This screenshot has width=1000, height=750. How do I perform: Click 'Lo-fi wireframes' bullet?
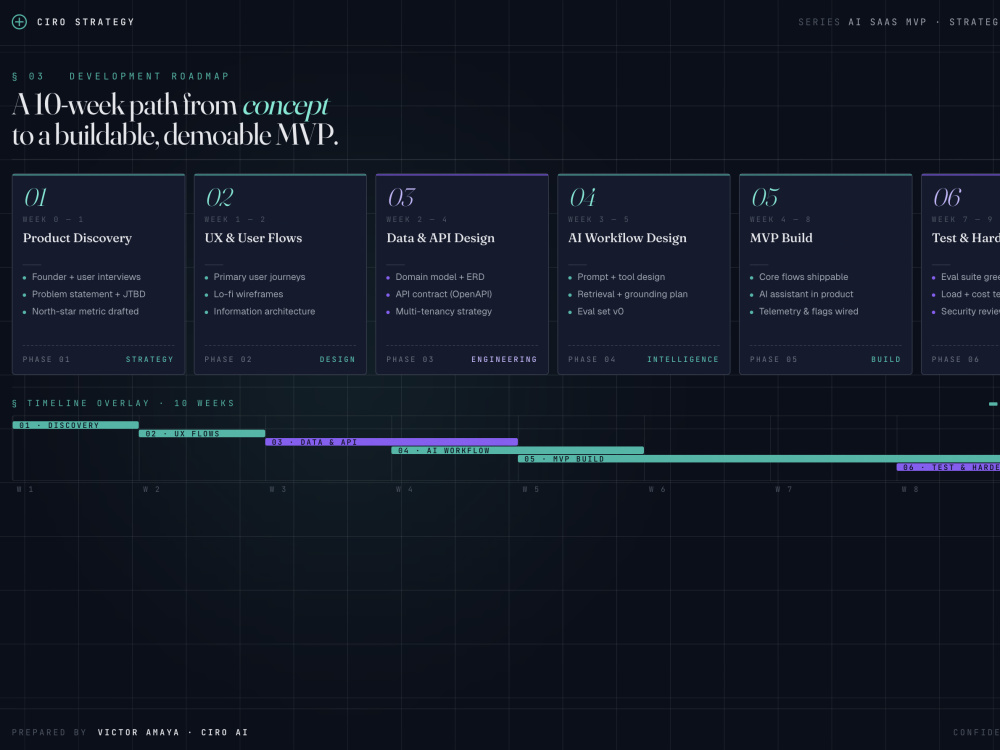[x=248, y=294]
